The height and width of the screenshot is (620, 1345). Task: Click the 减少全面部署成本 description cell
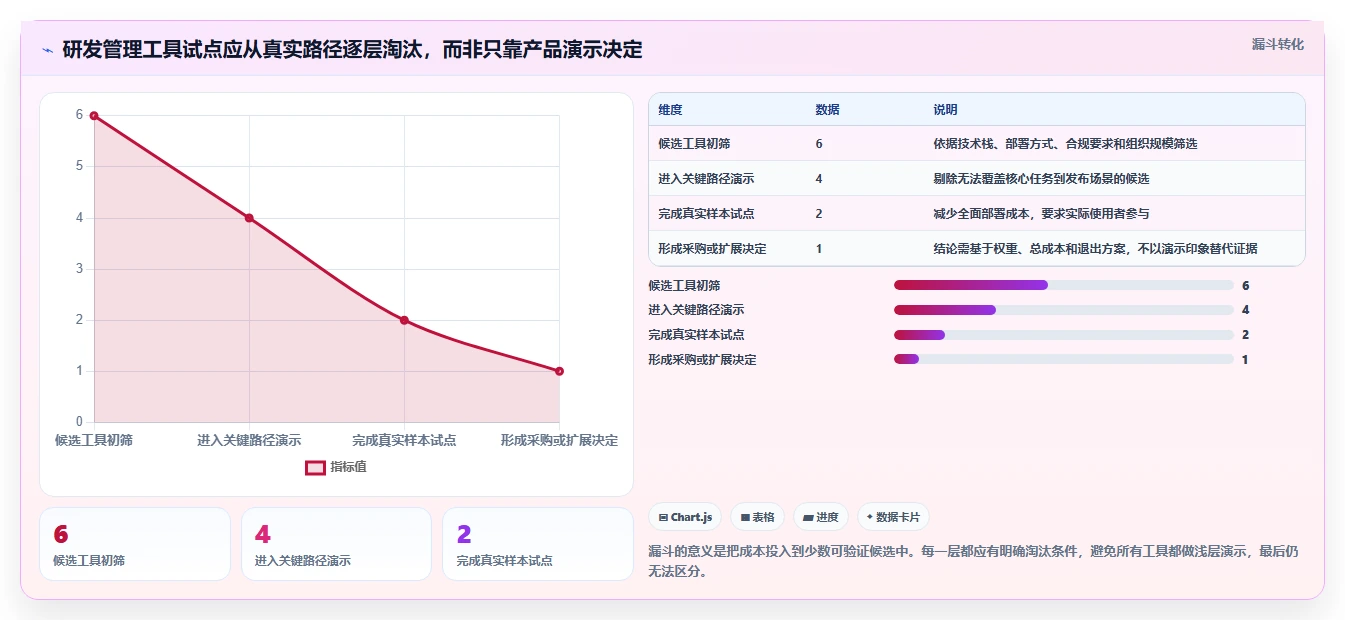pos(1041,214)
